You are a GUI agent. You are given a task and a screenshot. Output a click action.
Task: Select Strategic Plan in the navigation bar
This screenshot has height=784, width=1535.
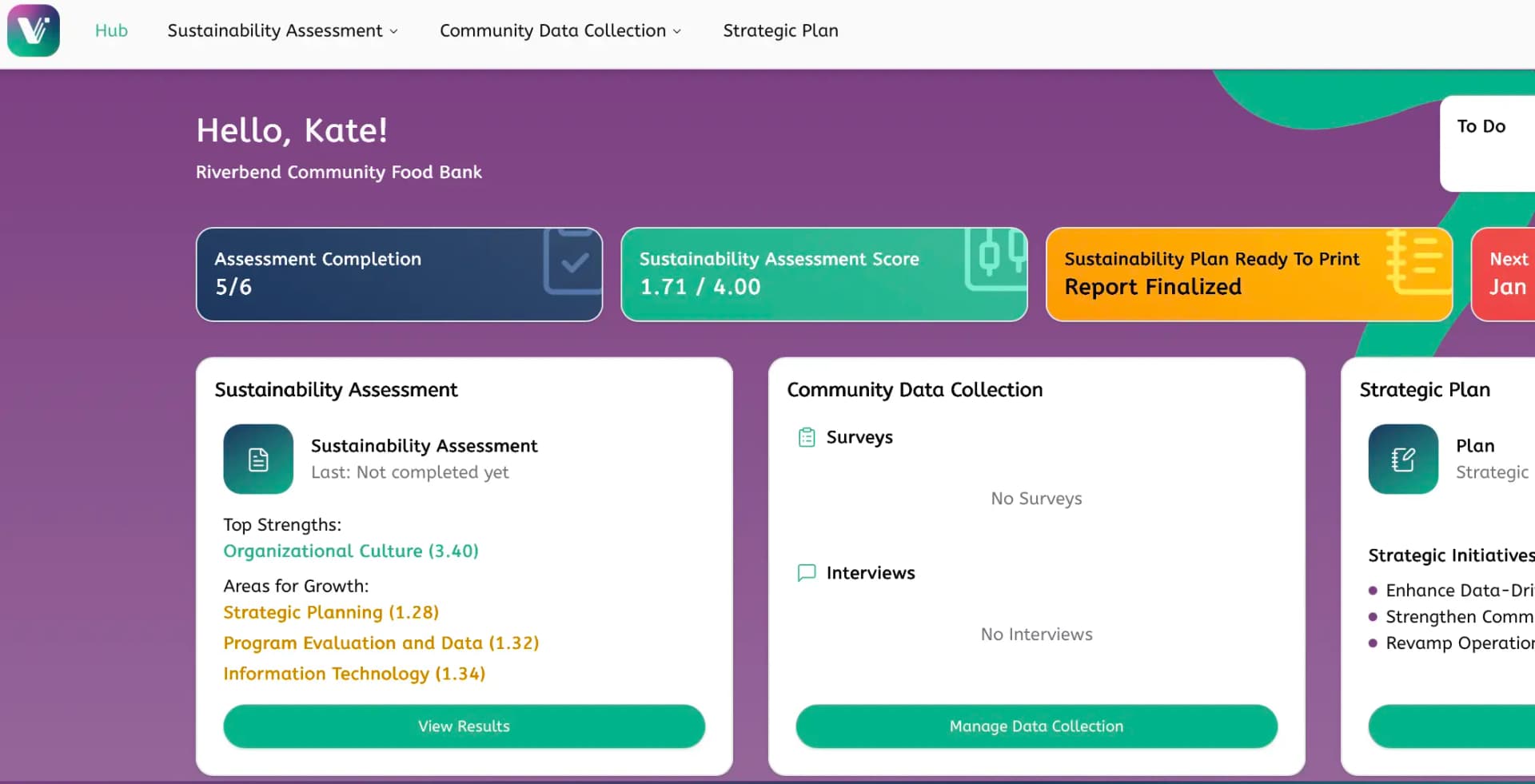(x=780, y=30)
